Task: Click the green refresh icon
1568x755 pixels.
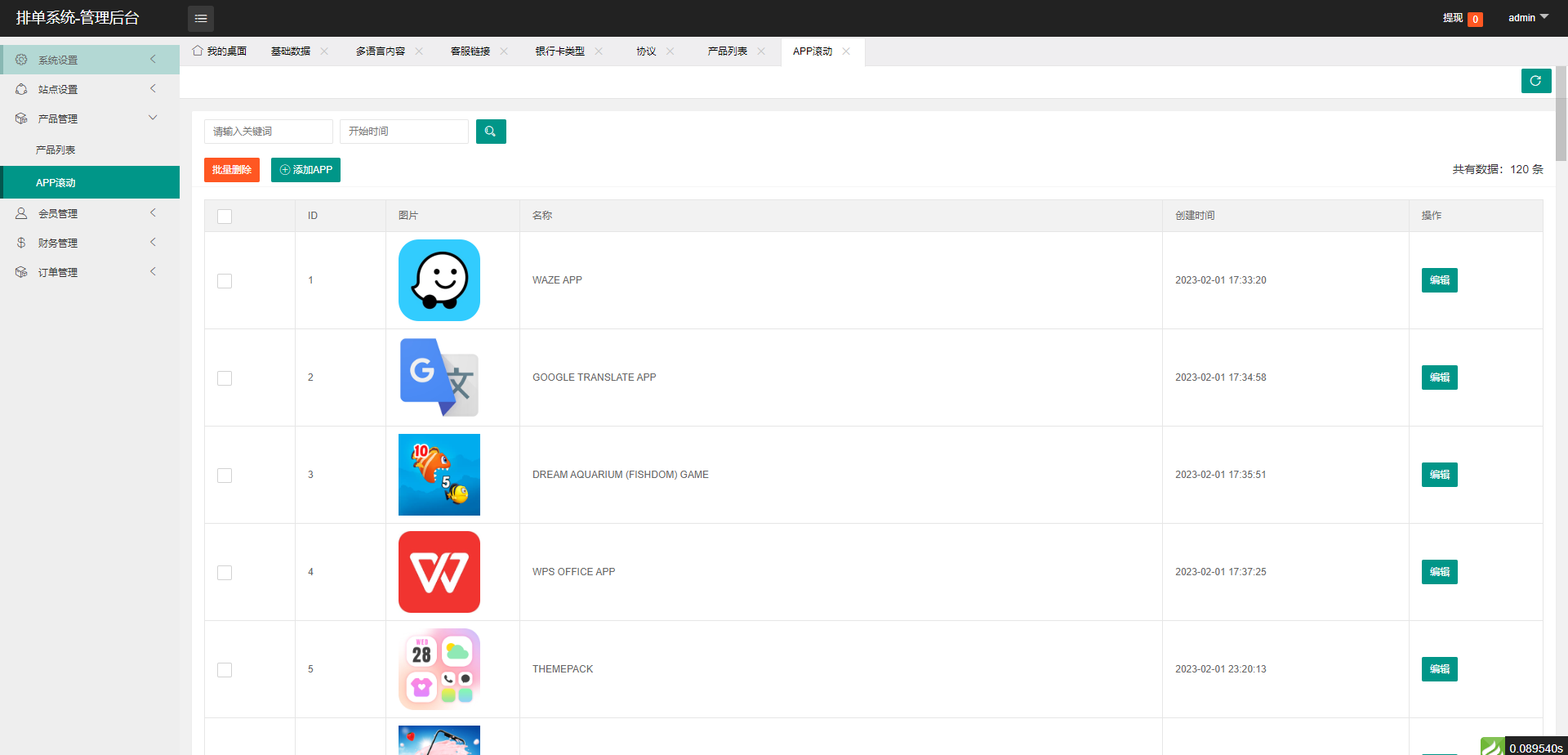Action: (1536, 81)
